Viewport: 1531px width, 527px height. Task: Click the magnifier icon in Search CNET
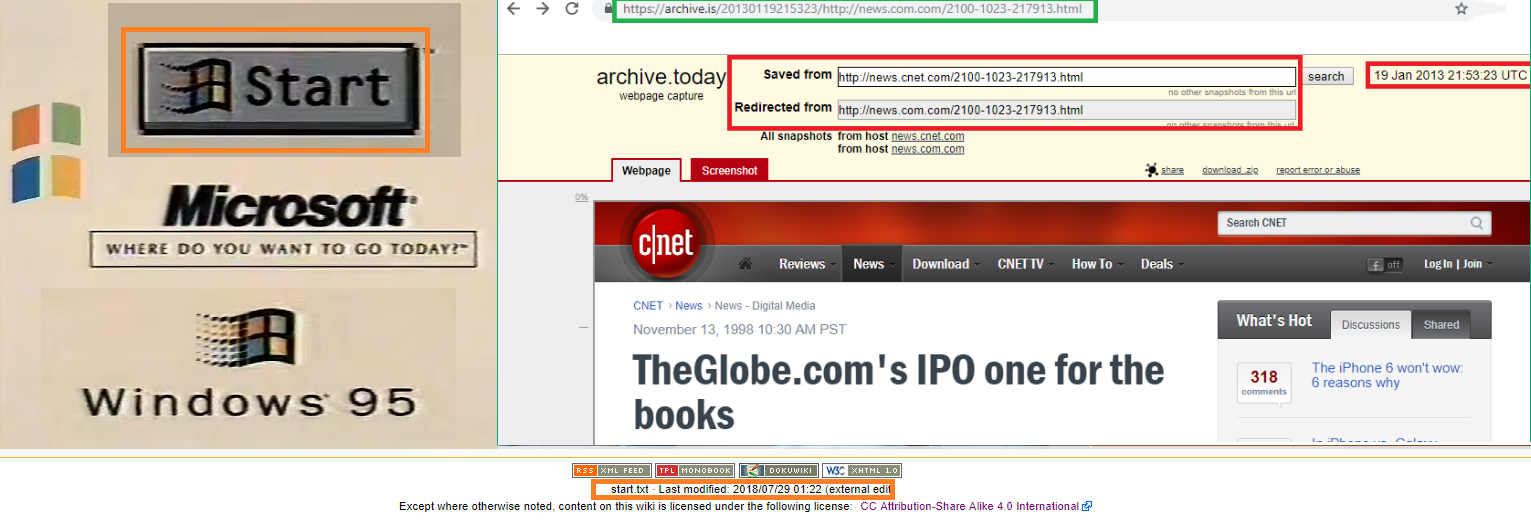(x=1477, y=223)
